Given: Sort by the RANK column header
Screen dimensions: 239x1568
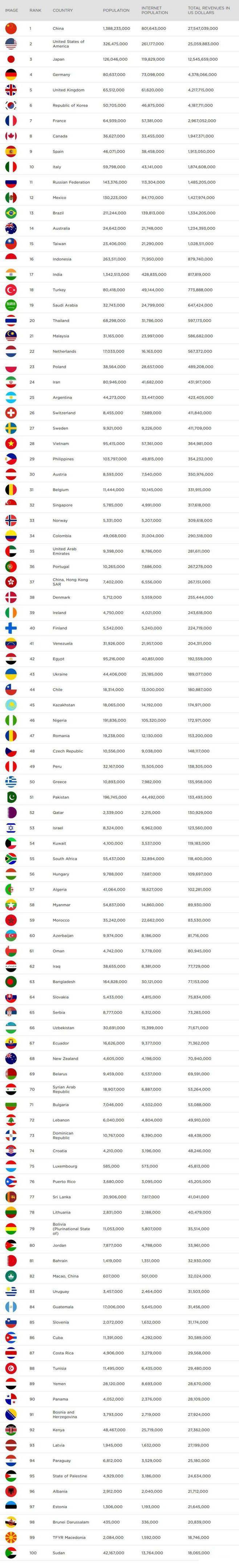Looking at the screenshot, I should (x=35, y=10).
